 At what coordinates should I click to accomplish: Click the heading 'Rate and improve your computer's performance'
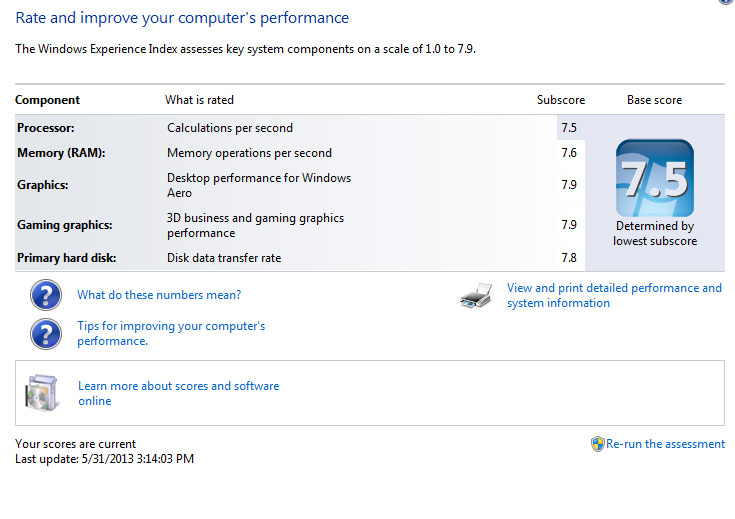coord(182,18)
